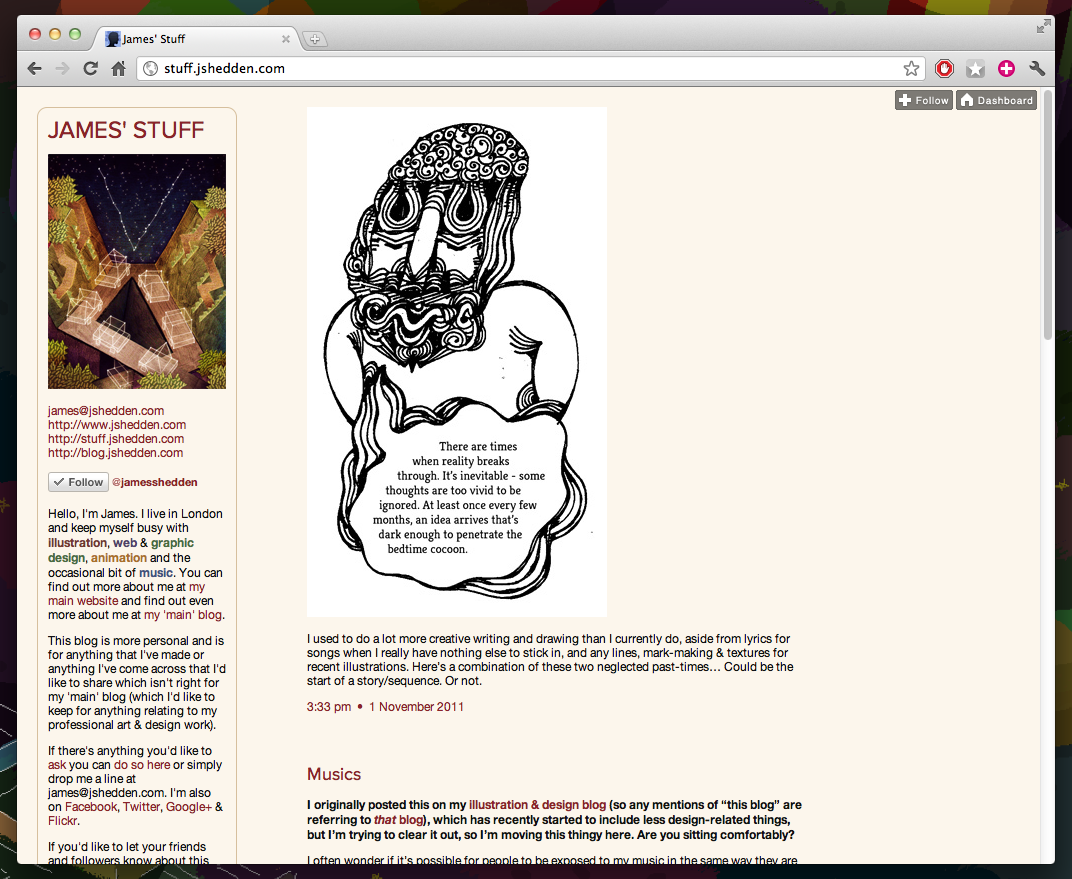The image size is (1072, 879).
Task: Click the 3:33 pm post timestamp link
Action: tap(329, 707)
